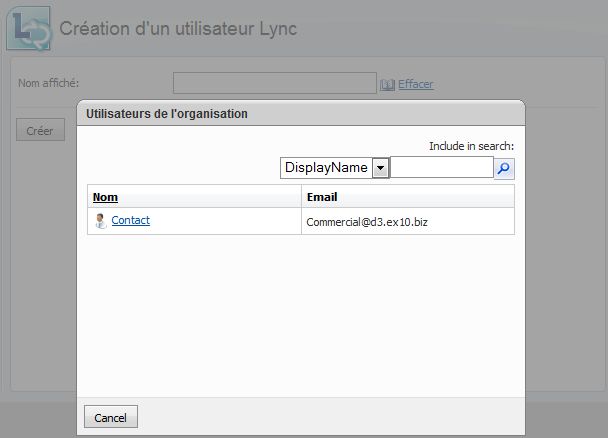Click the Nom affiché label
This screenshot has height=438, width=608.
(48, 83)
